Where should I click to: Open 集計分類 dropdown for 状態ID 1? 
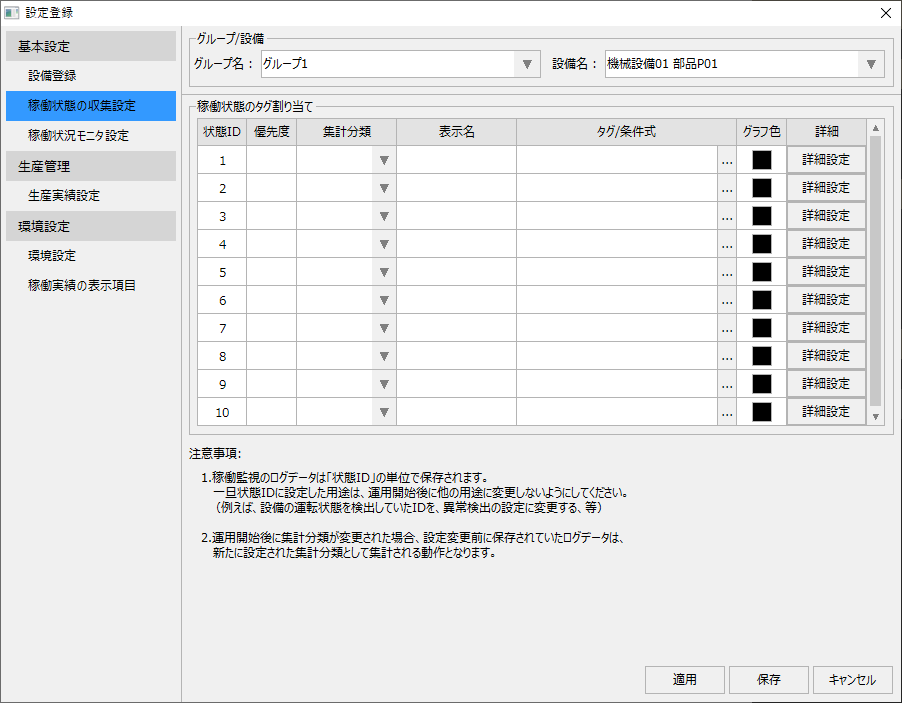383,159
